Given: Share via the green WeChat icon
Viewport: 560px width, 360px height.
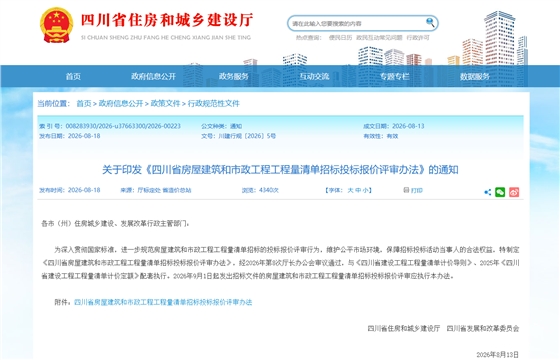Looking at the screenshot, I should [x=500, y=192].
